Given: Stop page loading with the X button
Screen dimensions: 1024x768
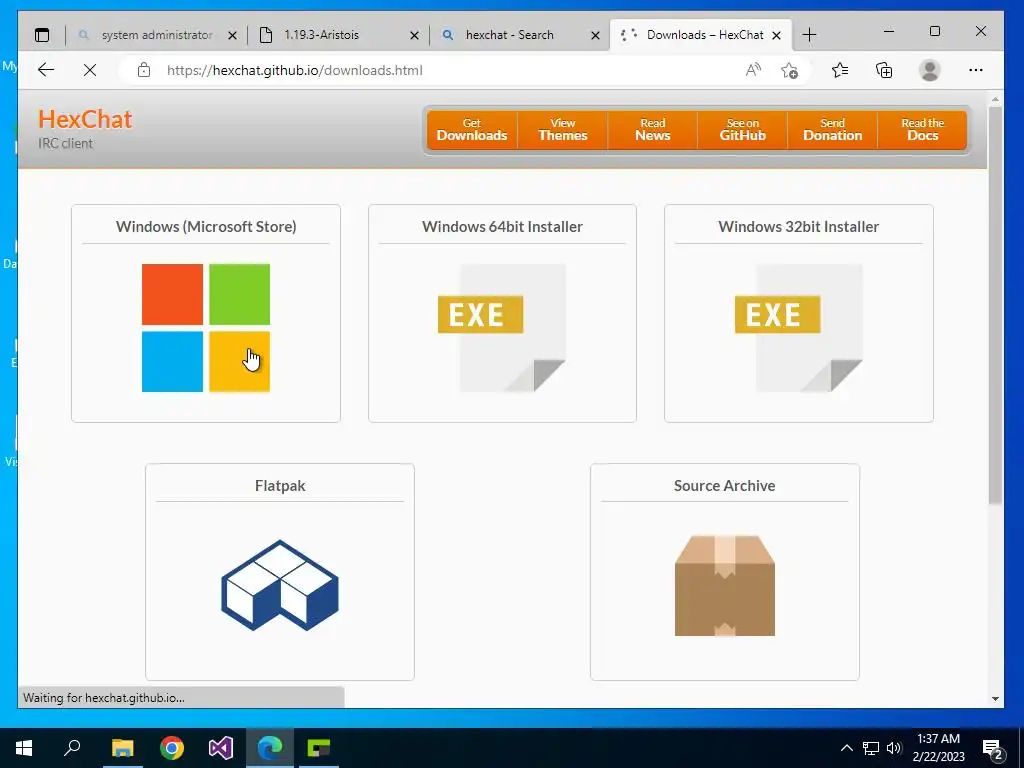Looking at the screenshot, I should tap(90, 70).
